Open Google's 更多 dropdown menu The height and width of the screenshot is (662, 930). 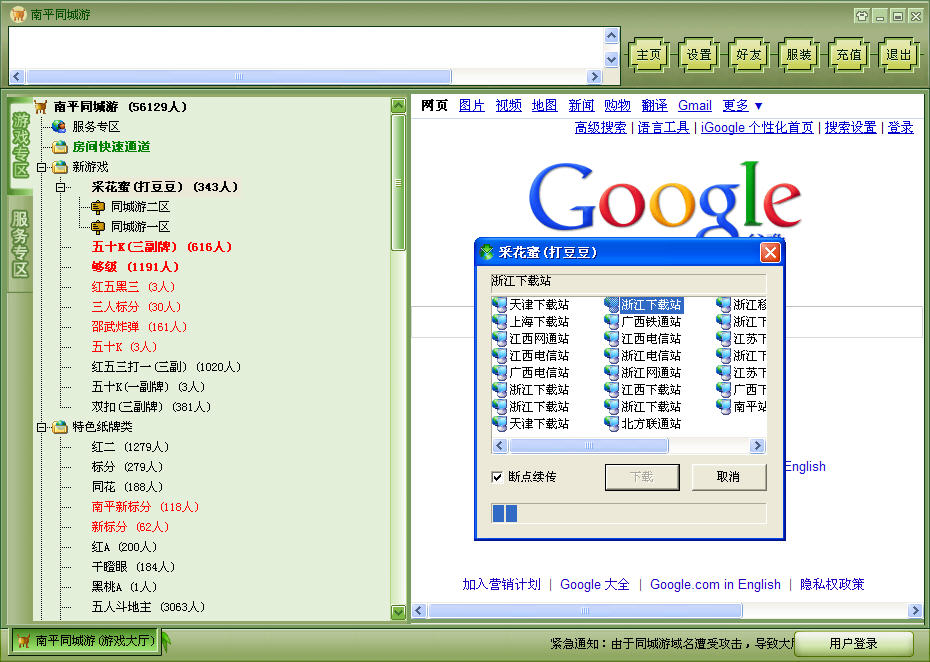click(x=742, y=105)
